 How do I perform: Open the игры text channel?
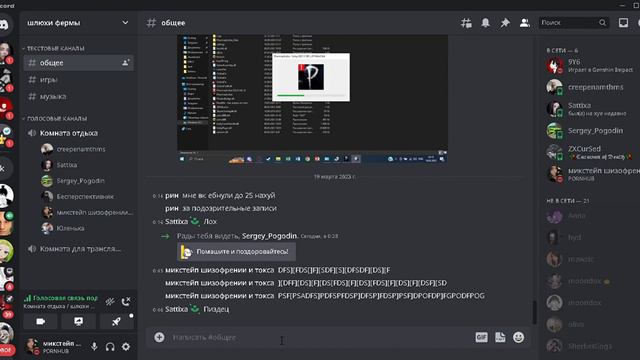tap(78, 80)
